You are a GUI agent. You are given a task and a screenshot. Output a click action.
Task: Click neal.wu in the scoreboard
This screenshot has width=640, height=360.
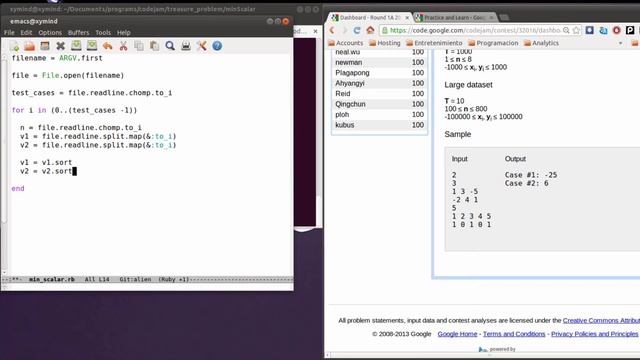[347, 52]
